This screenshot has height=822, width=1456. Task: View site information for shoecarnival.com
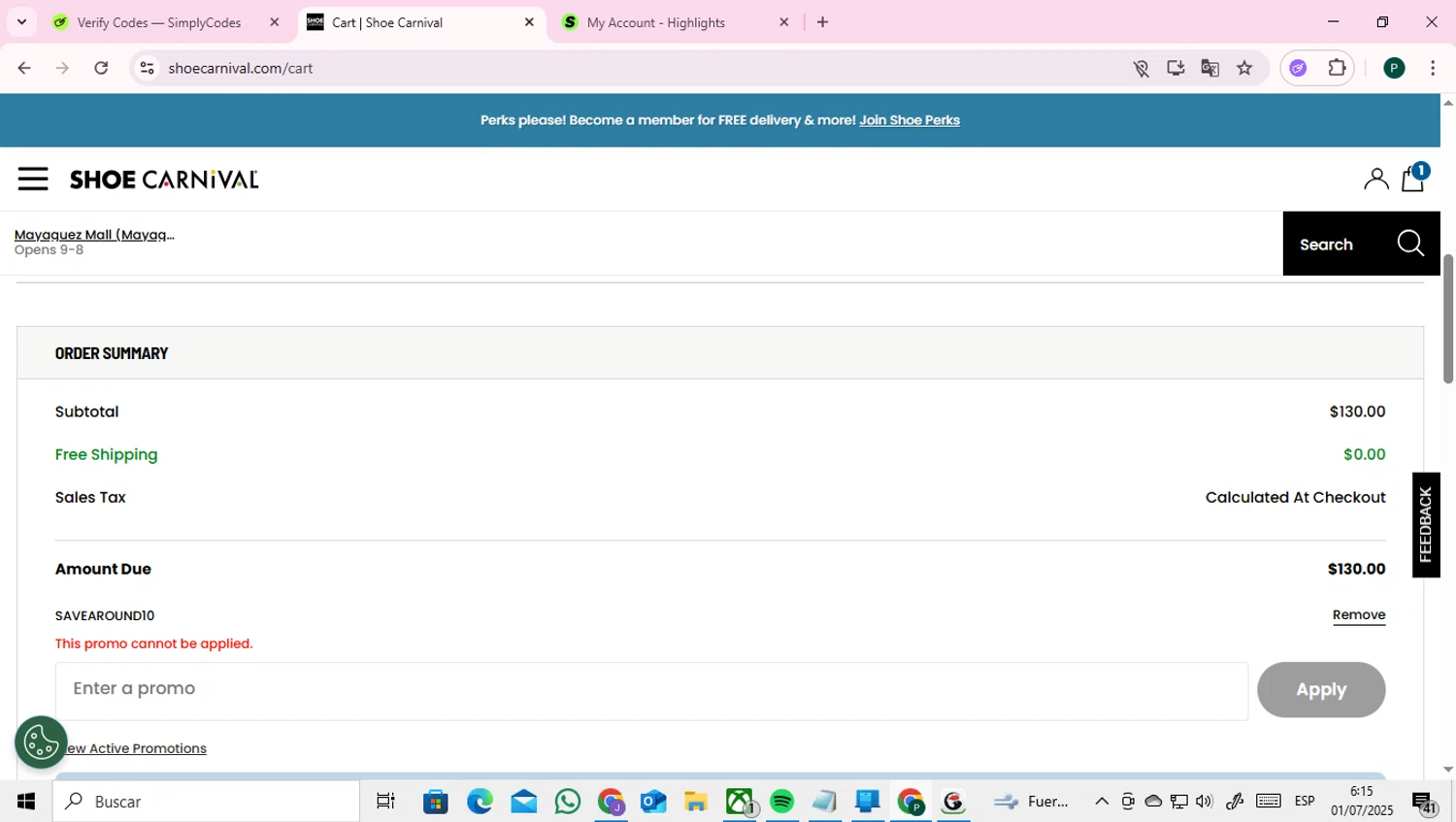pyautogui.click(x=148, y=68)
